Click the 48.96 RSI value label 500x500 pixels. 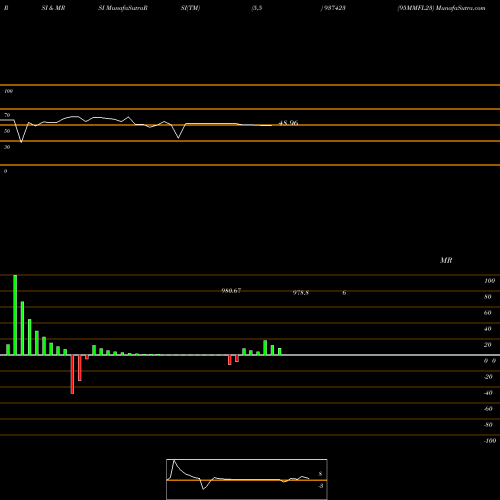(x=289, y=123)
